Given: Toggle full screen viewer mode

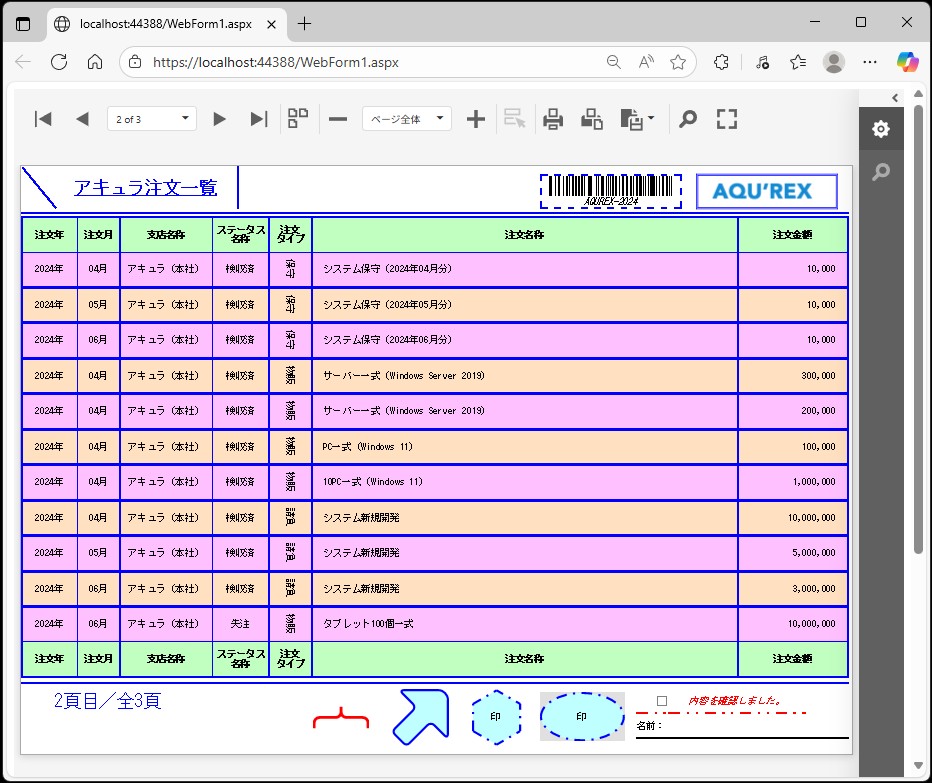Looking at the screenshot, I should (x=727, y=119).
